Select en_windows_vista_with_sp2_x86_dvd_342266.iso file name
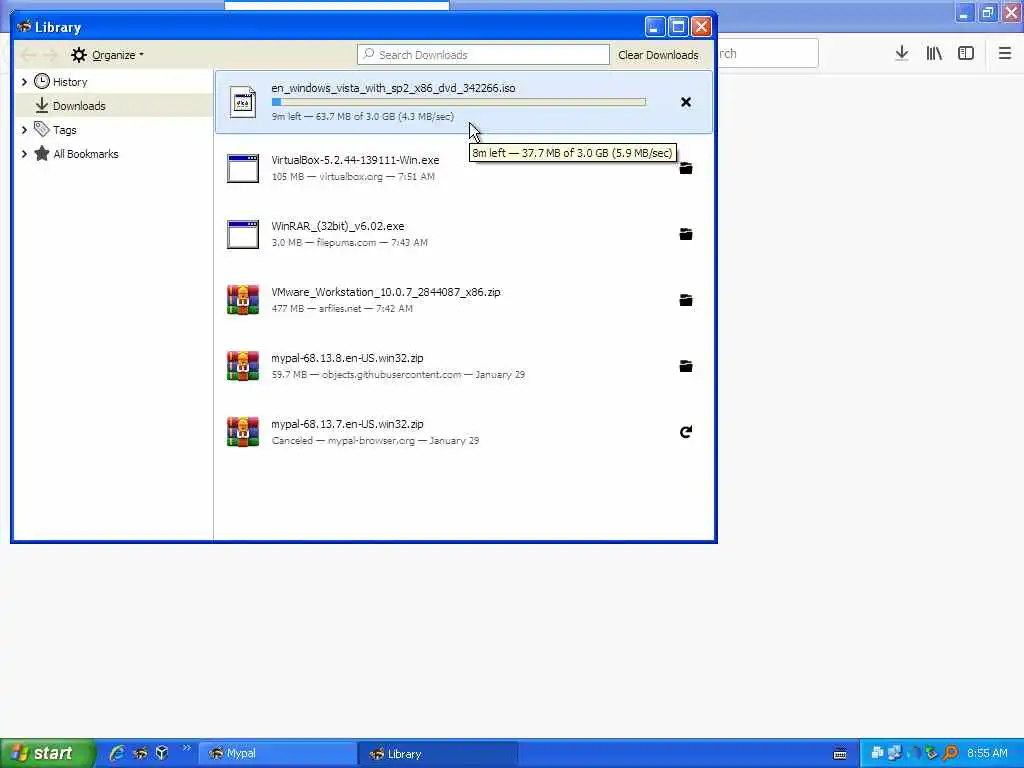This screenshot has height=768, width=1024. tap(393, 88)
